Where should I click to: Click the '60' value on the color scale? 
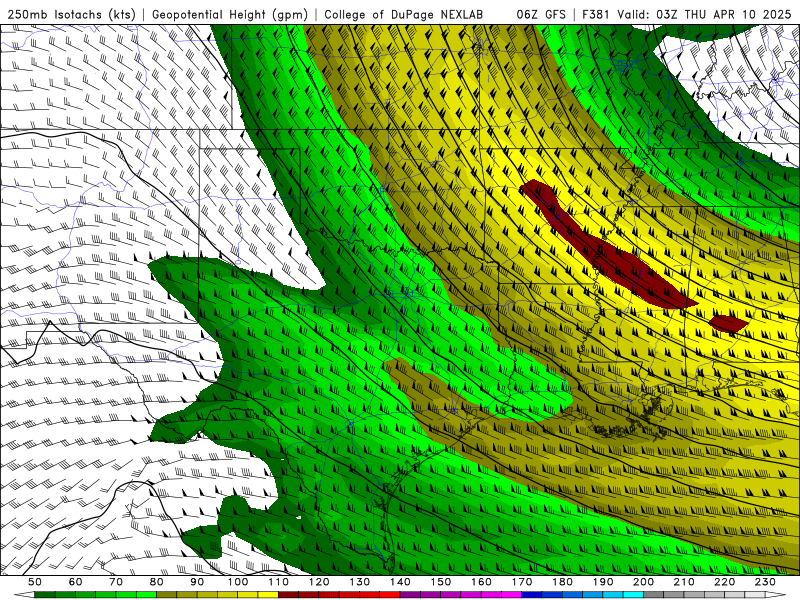click(x=76, y=582)
